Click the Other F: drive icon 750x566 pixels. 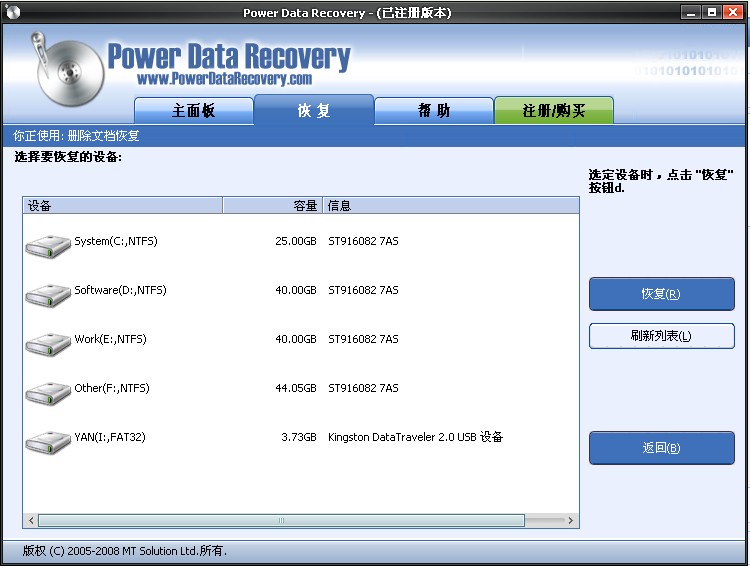(x=48, y=393)
